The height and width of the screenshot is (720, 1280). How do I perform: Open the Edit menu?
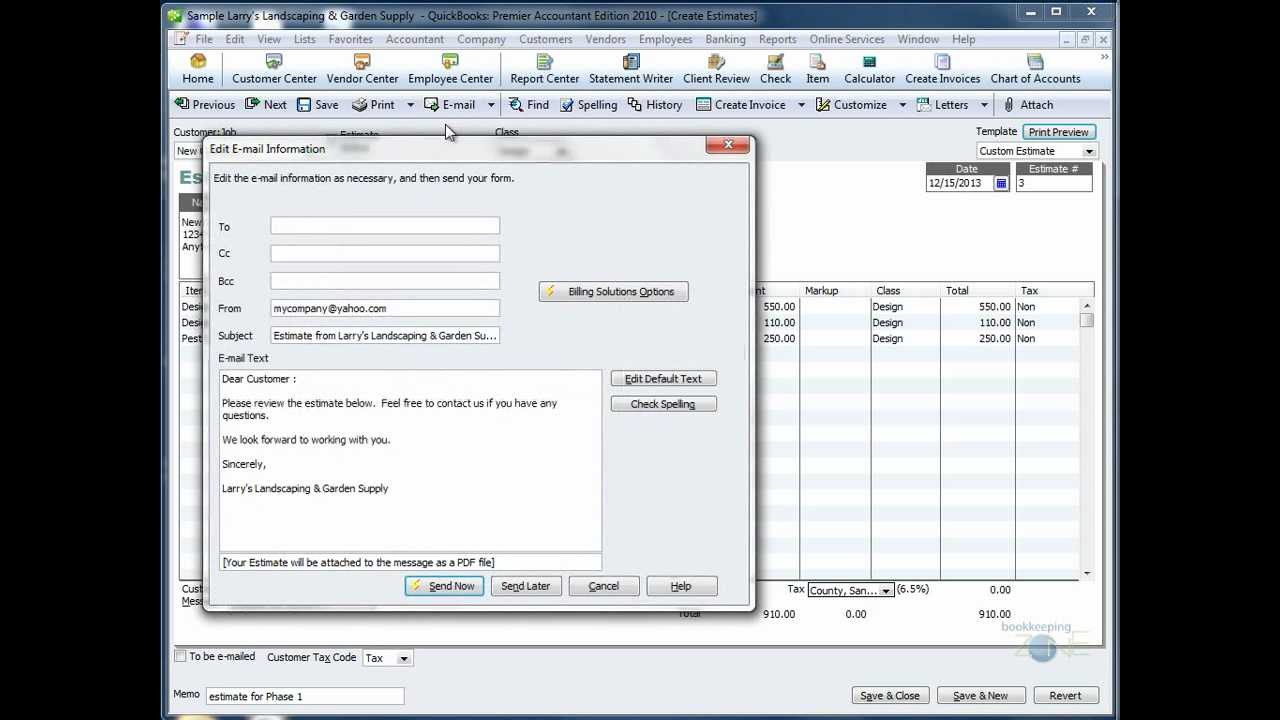(235, 39)
